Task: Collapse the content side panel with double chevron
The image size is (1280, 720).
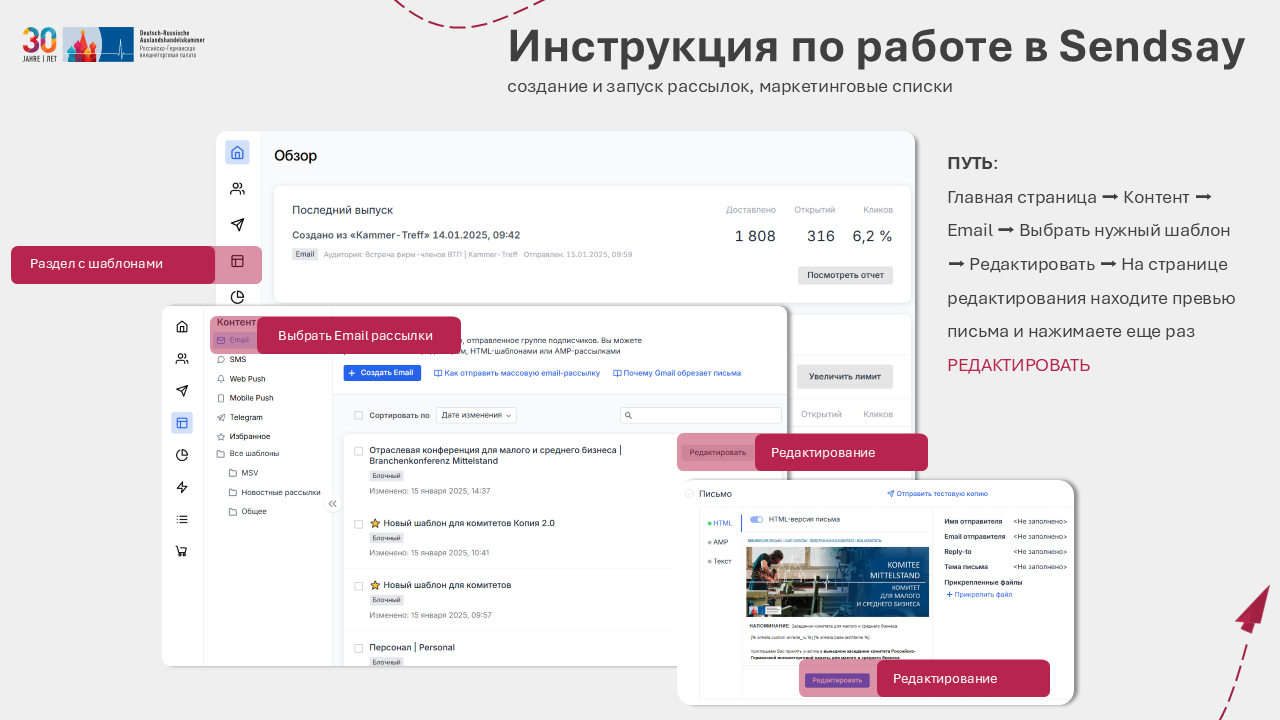Action: tap(333, 504)
